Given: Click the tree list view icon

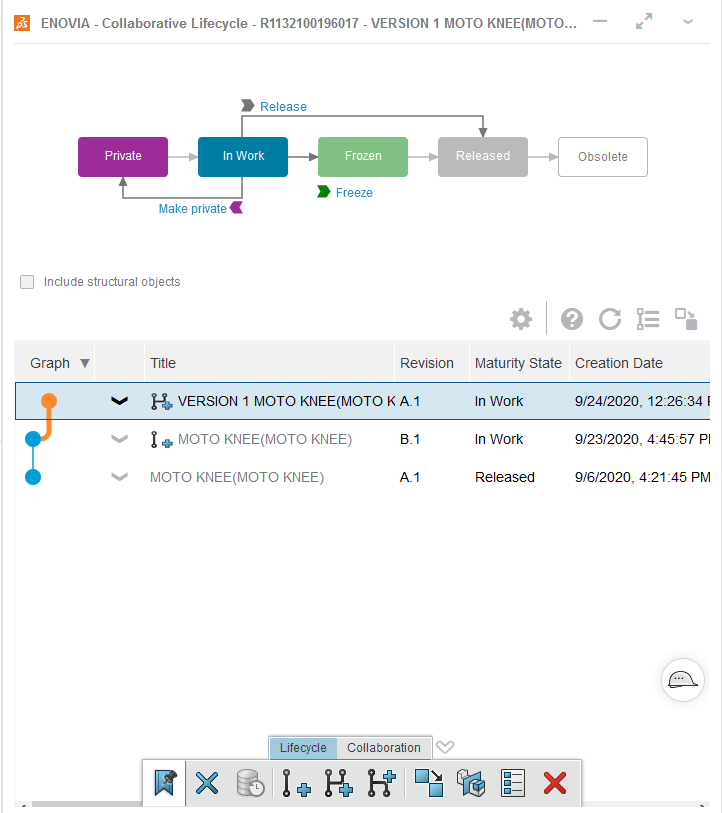Looking at the screenshot, I should click(x=648, y=319).
